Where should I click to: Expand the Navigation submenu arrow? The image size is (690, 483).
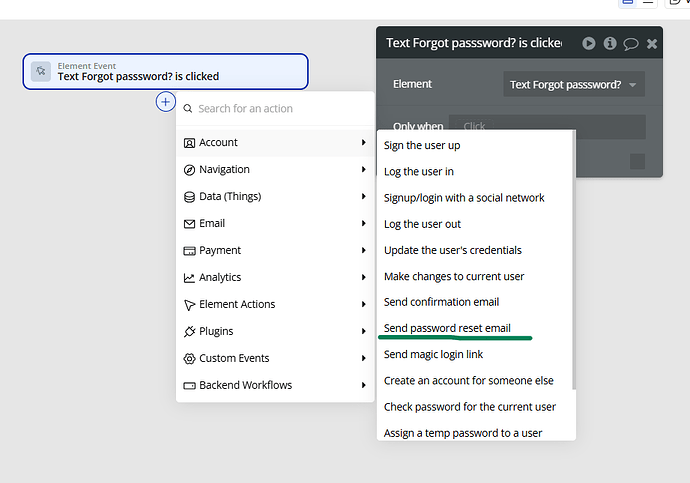[x=364, y=170]
